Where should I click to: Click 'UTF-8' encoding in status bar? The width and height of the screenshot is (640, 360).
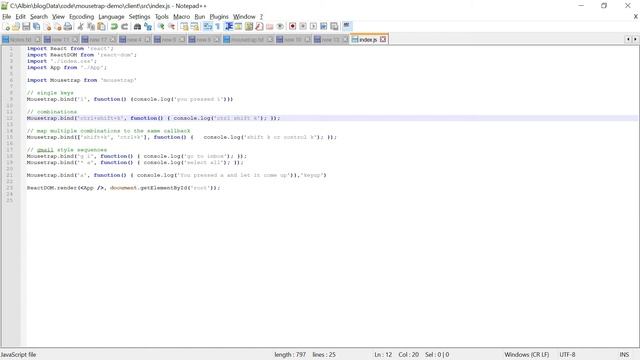click(567, 355)
